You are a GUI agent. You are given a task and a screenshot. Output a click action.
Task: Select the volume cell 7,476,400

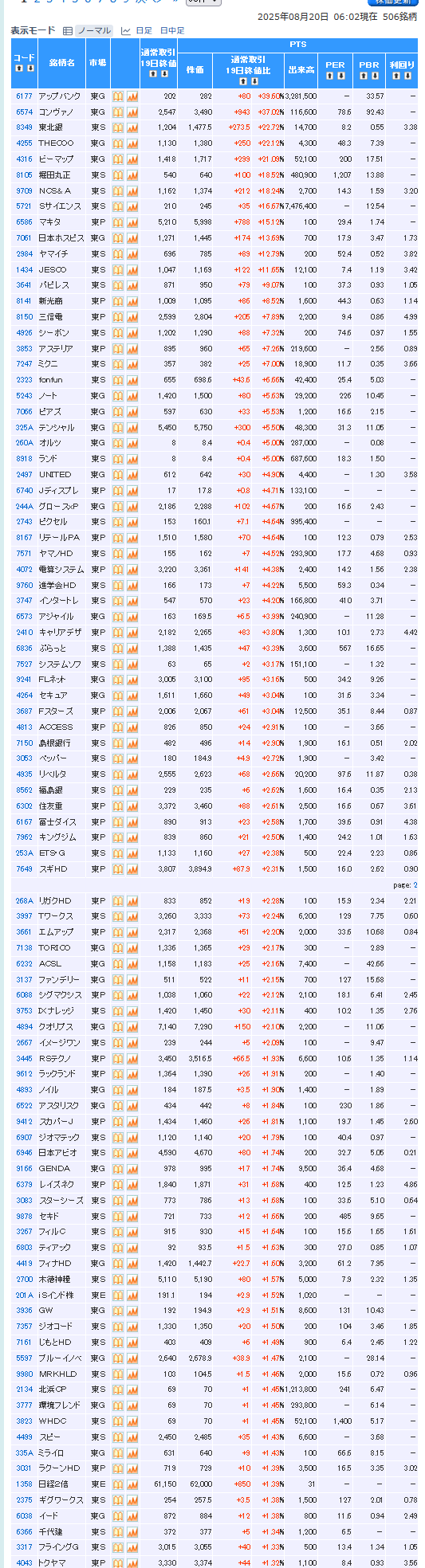point(301,206)
